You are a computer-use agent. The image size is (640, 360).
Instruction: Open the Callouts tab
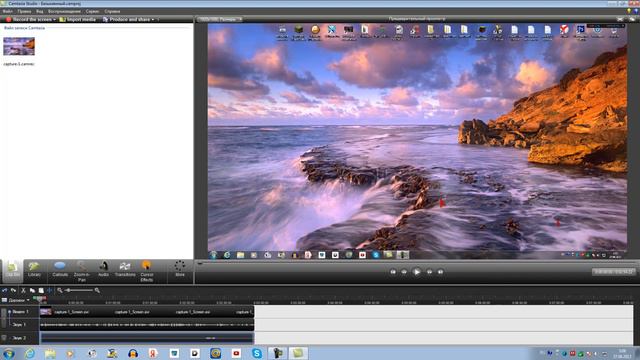click(x=60, y=270)
